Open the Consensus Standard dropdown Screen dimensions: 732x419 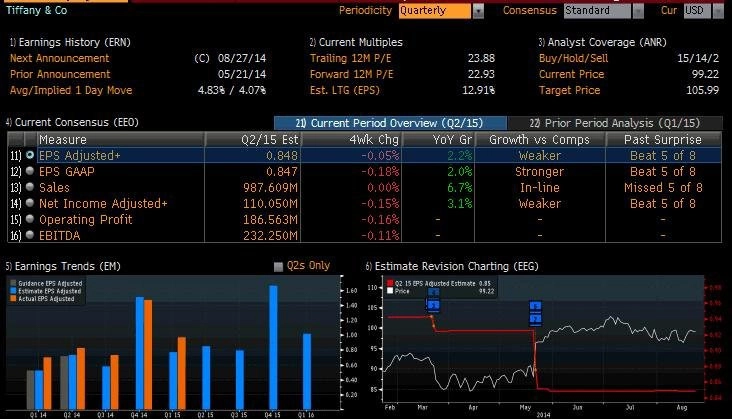point(638,11)
